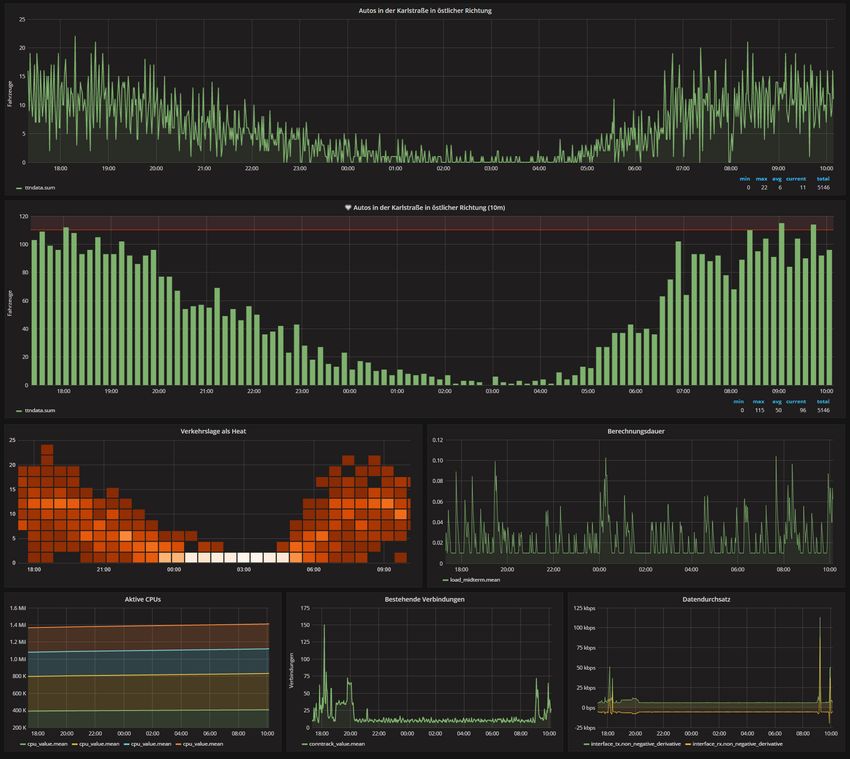Click the green legend color marker for conntrack_value.mean

click(x=306, y=744)
